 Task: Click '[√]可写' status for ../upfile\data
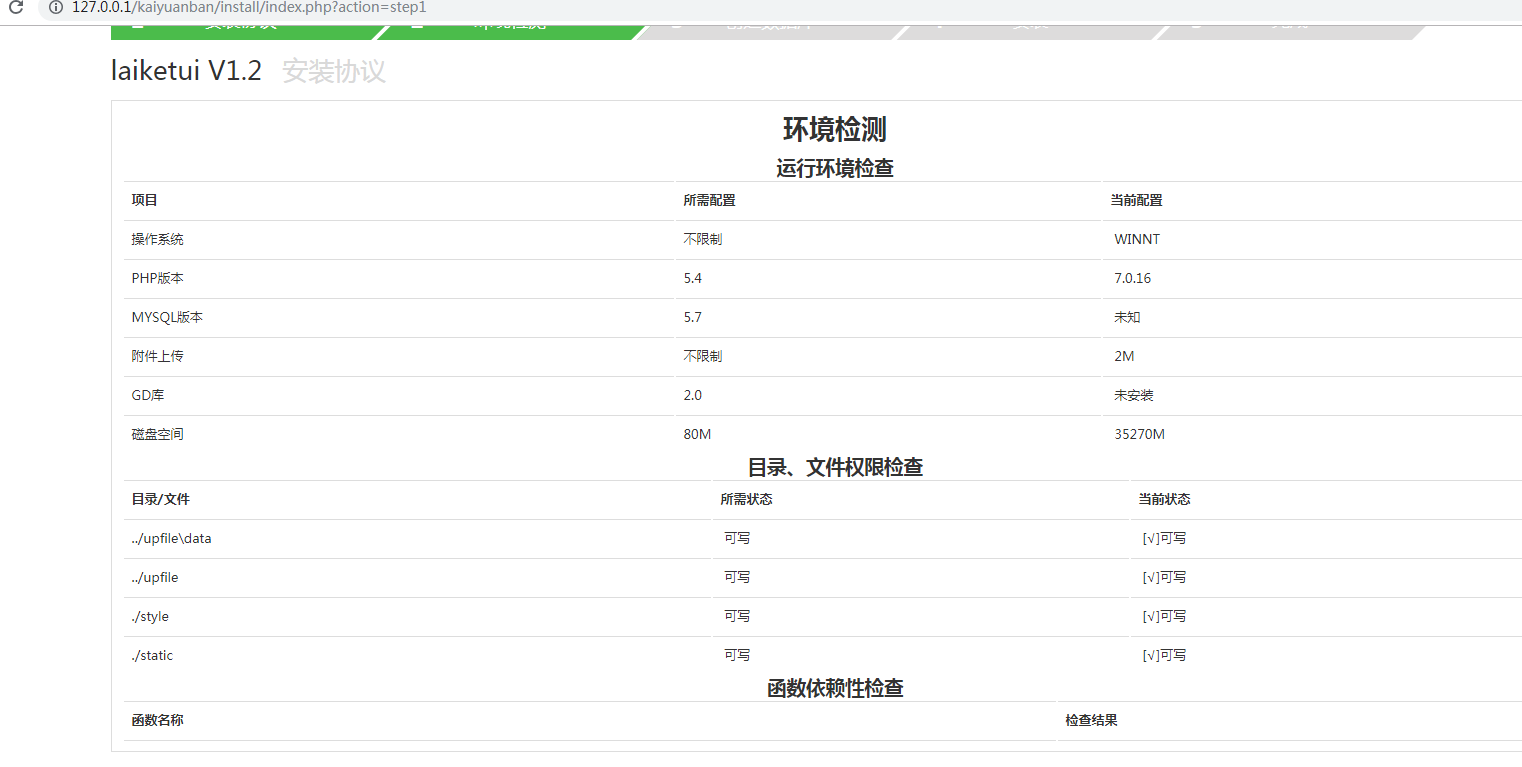click(x=1164, y=538)
